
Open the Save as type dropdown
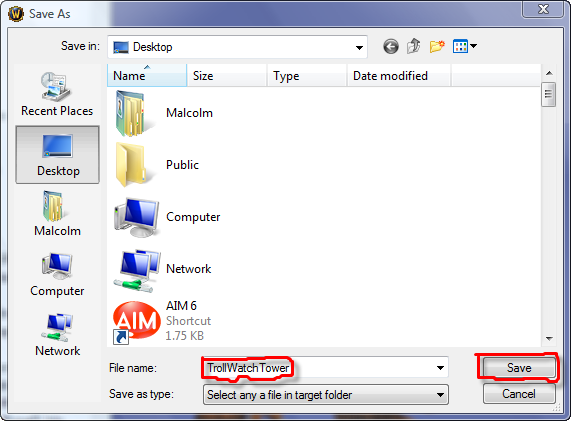(x=326, y=395)
